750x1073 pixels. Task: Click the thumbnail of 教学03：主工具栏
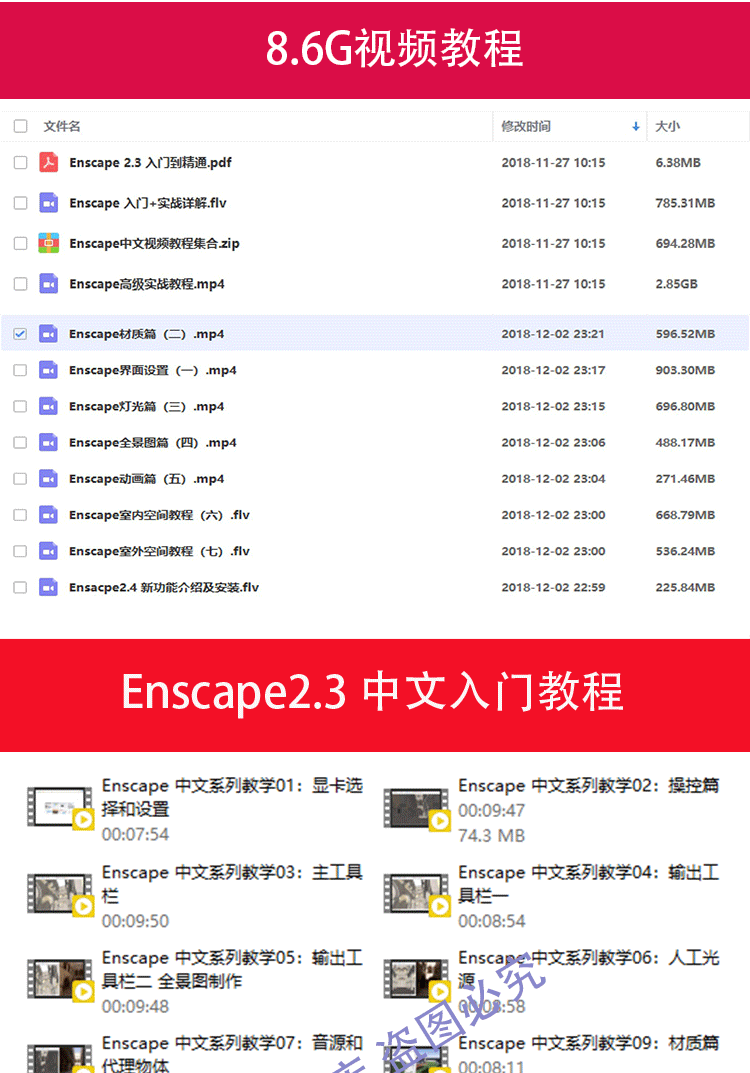point(60,893)
